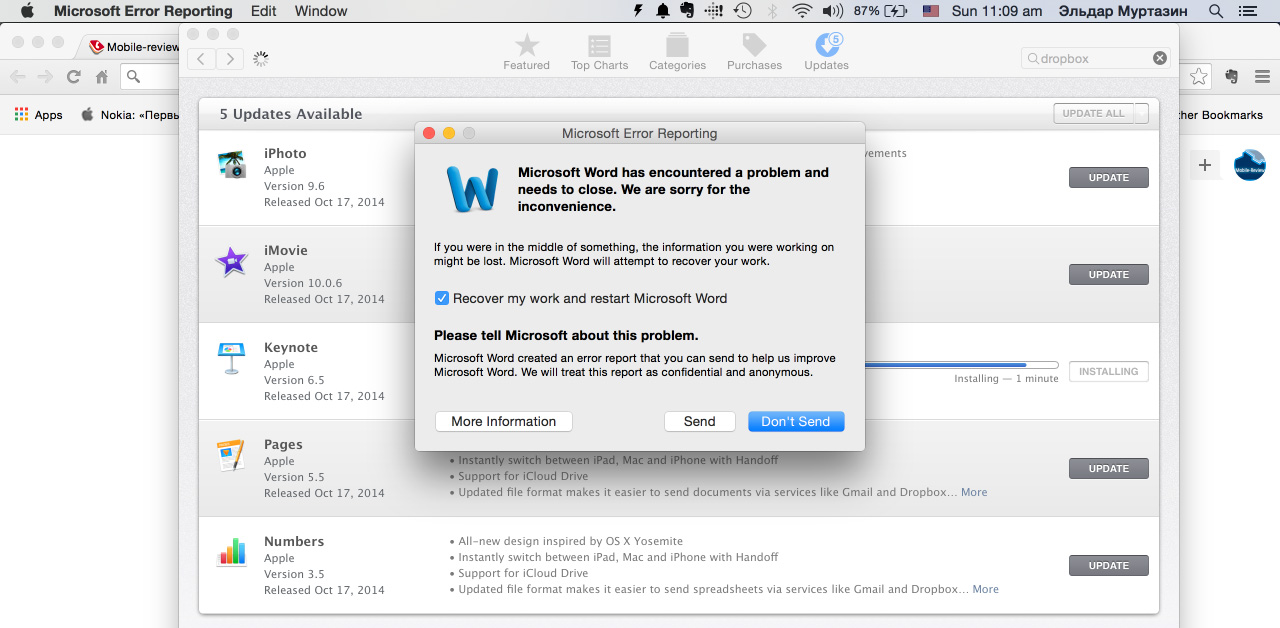
Task: Open the Window menu
Action: click(x=321, y=11)
